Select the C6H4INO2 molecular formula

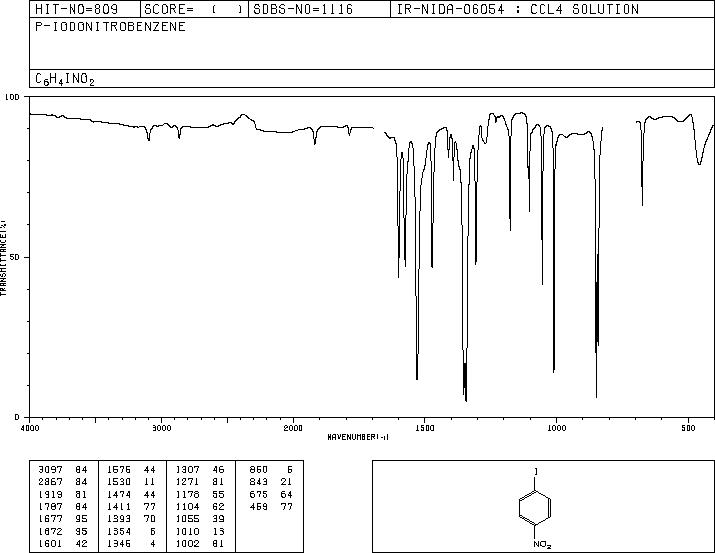click(65, 79)
